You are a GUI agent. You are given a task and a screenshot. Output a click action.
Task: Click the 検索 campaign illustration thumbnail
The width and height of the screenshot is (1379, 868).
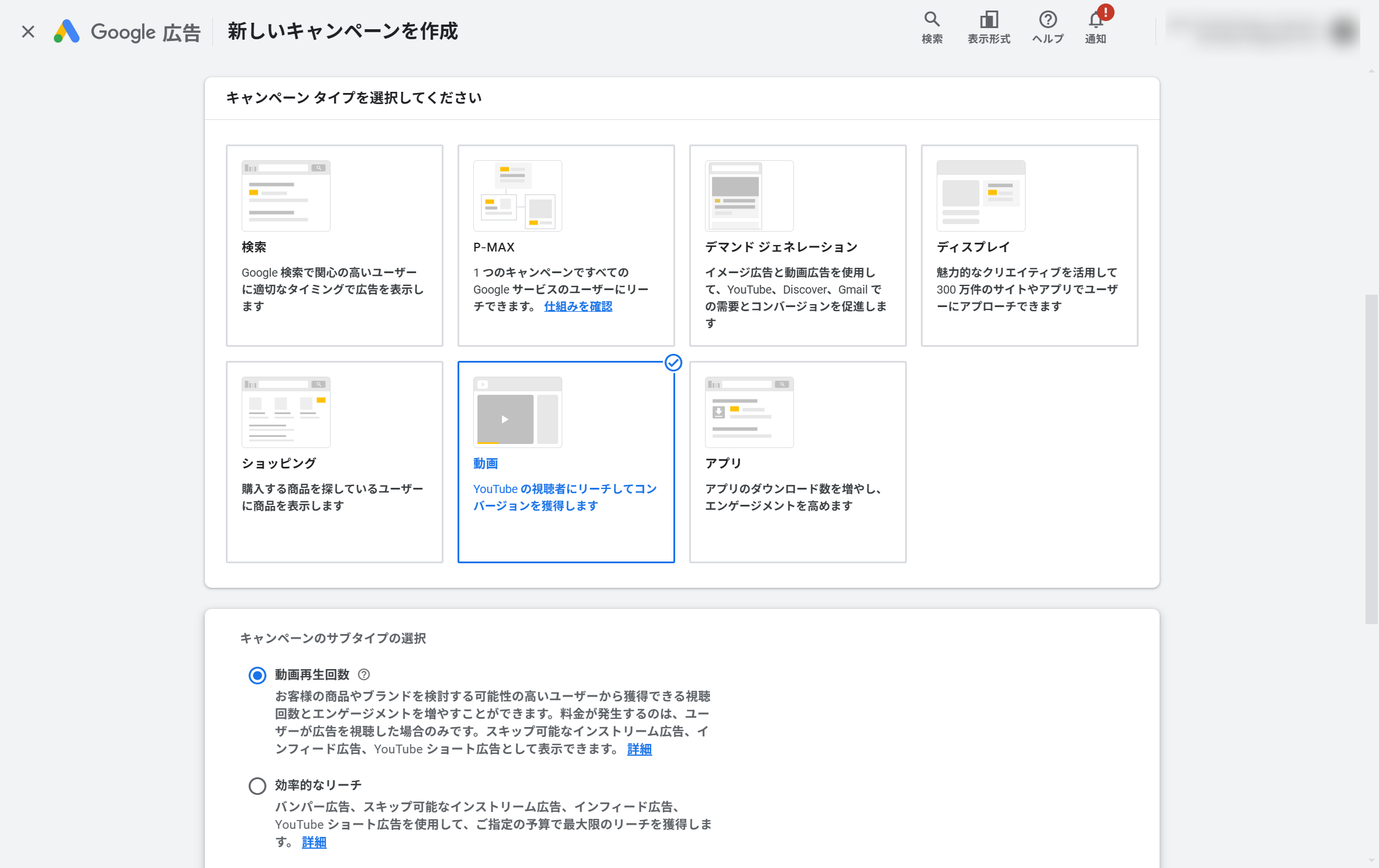[286, 196]
